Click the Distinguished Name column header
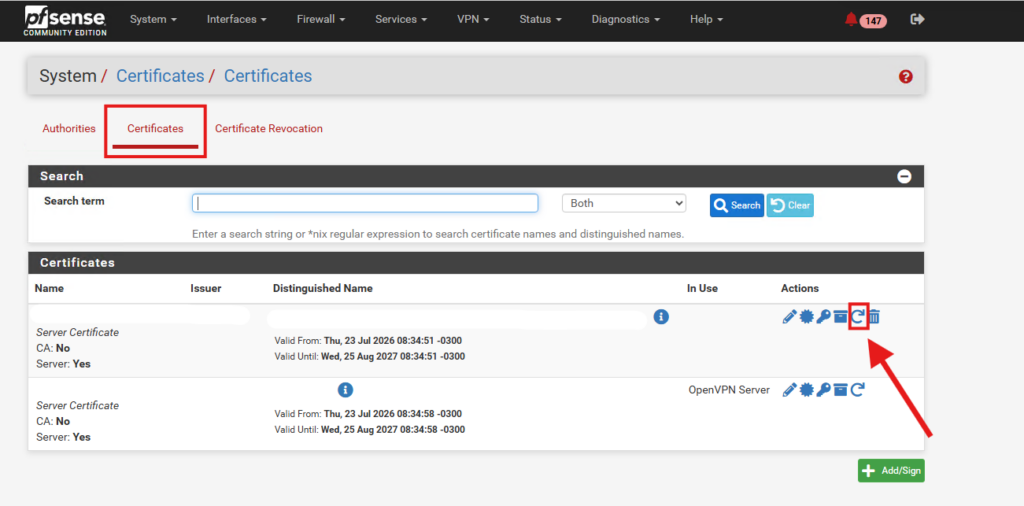1024x506 pixels. tap(323, 288)
